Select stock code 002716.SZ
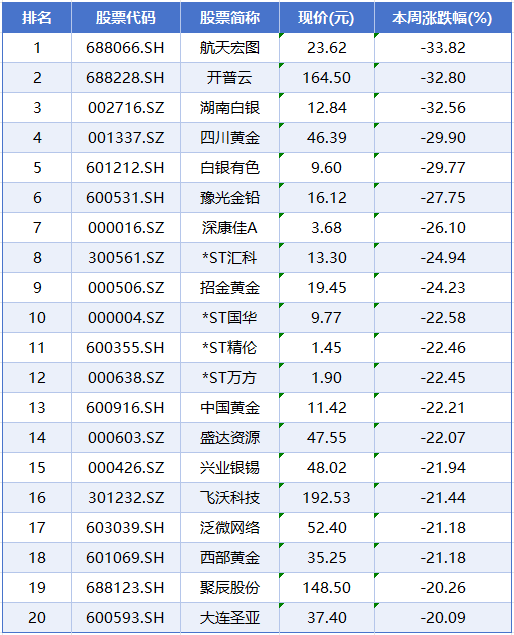This screenshot has width=514, height=635. click(x=126, y=108)
